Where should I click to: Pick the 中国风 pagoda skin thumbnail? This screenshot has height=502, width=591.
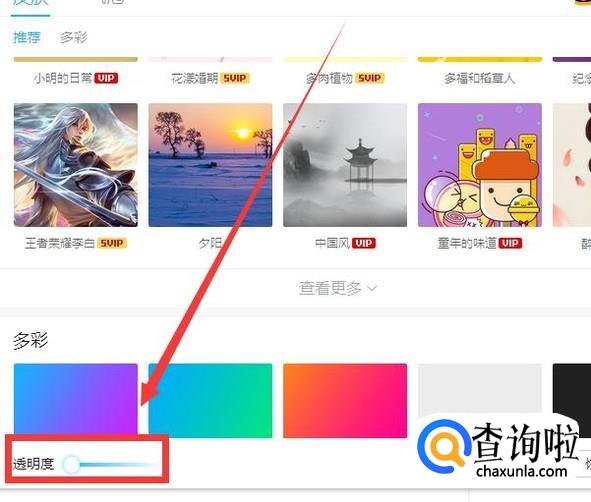tap(345, 165)
